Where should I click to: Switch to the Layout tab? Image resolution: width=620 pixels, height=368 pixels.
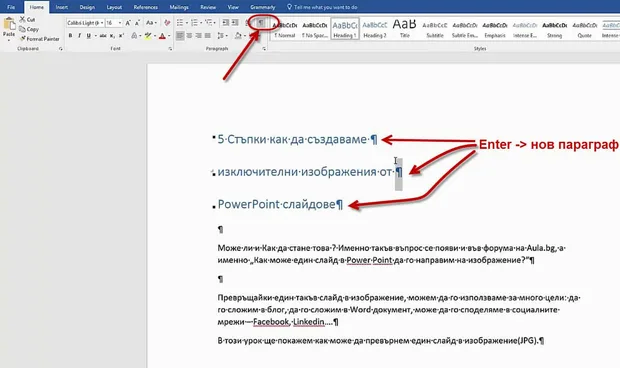[x=114, y=7]
